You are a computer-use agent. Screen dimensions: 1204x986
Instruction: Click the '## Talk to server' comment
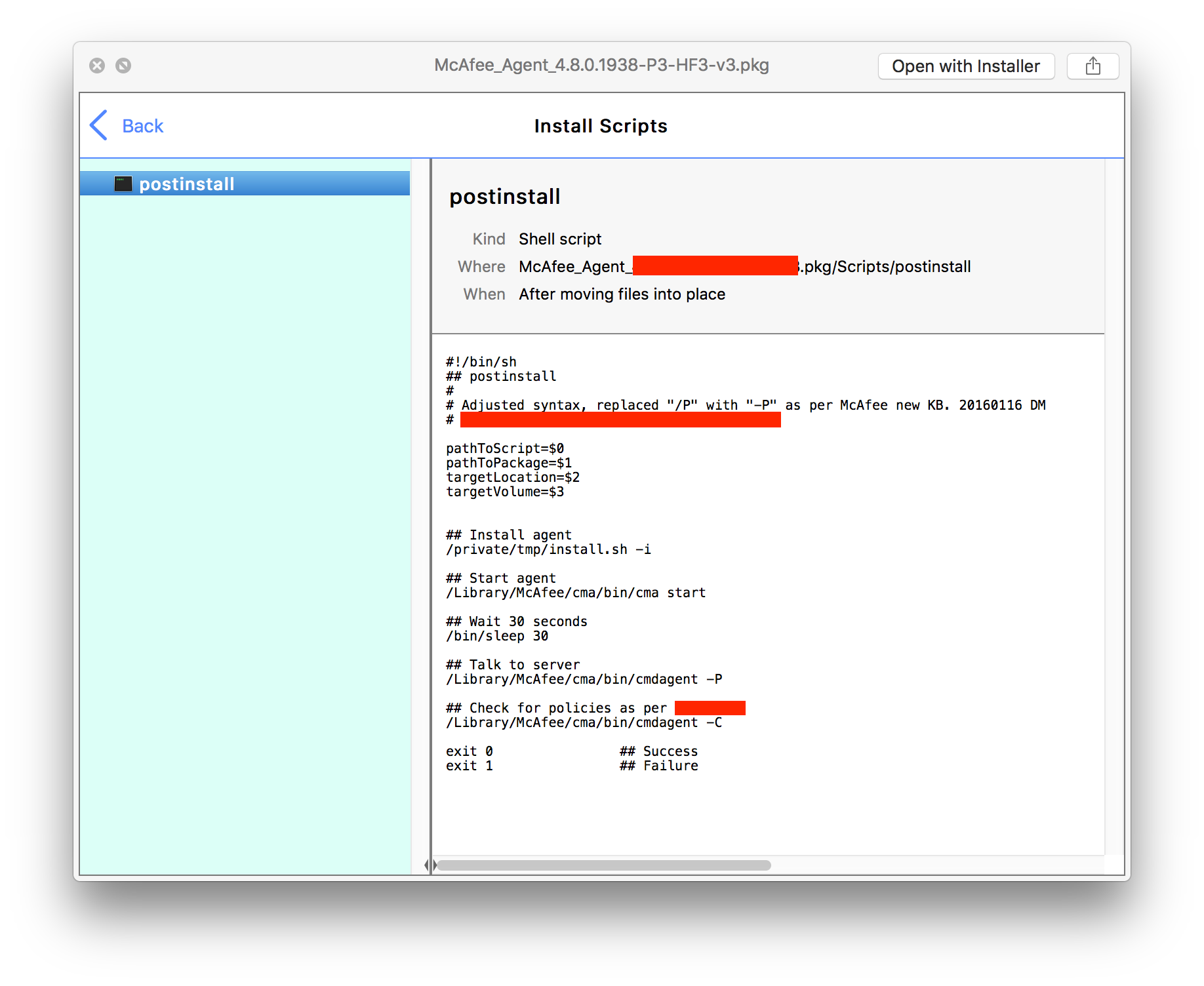pyautogui.click(x=513, y=665)
